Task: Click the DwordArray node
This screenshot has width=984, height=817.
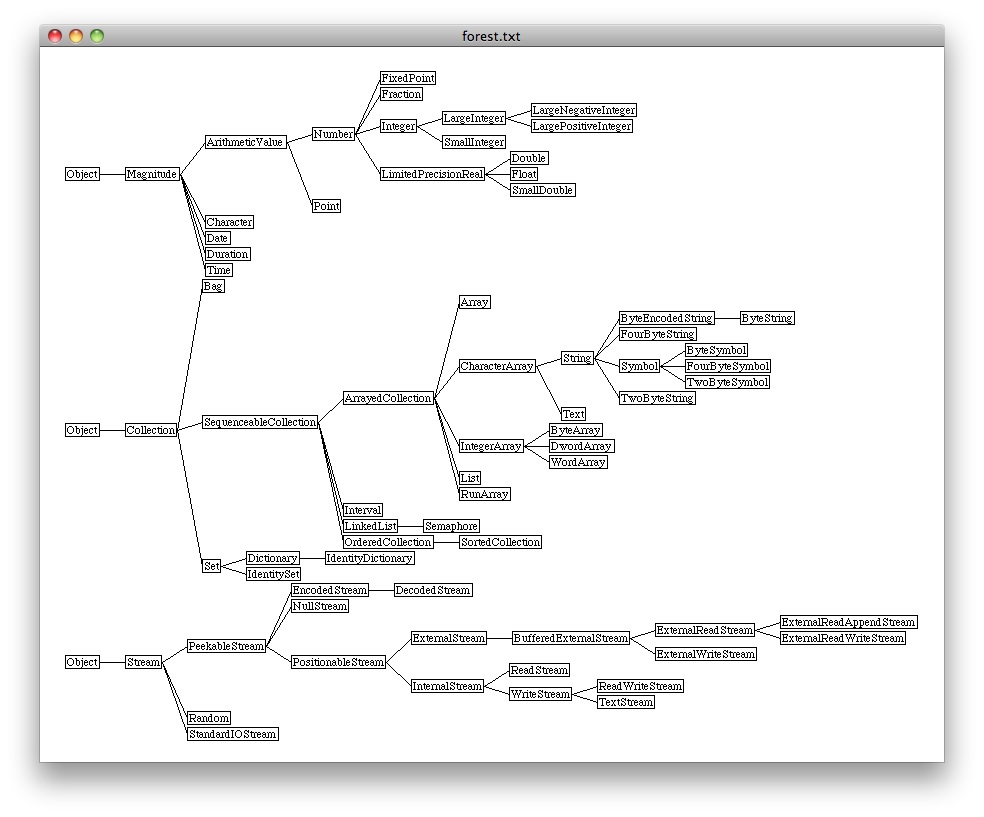Action: 581,446
